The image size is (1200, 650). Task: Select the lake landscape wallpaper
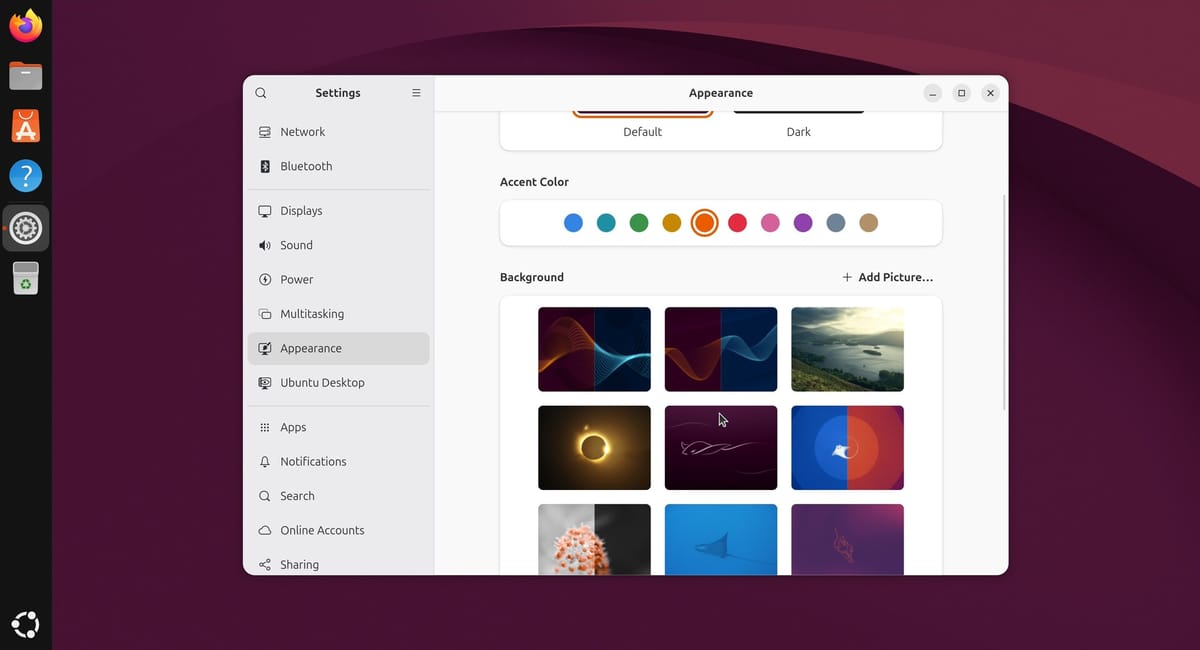pos(847,349)
